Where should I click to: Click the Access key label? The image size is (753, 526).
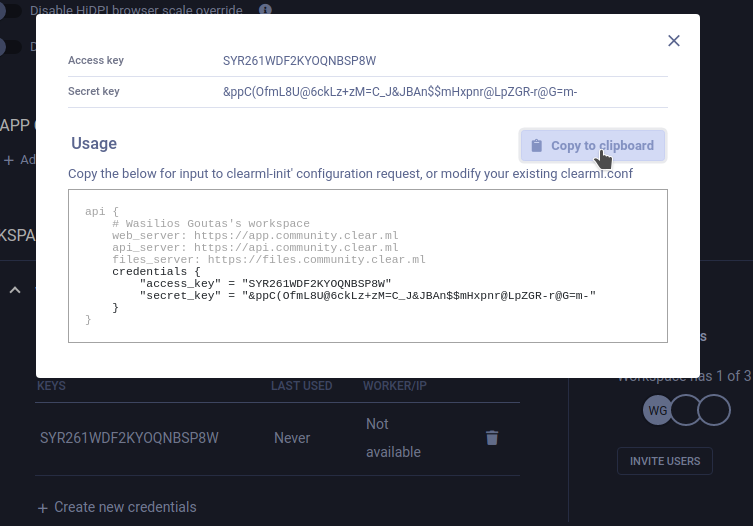[96, 61]
